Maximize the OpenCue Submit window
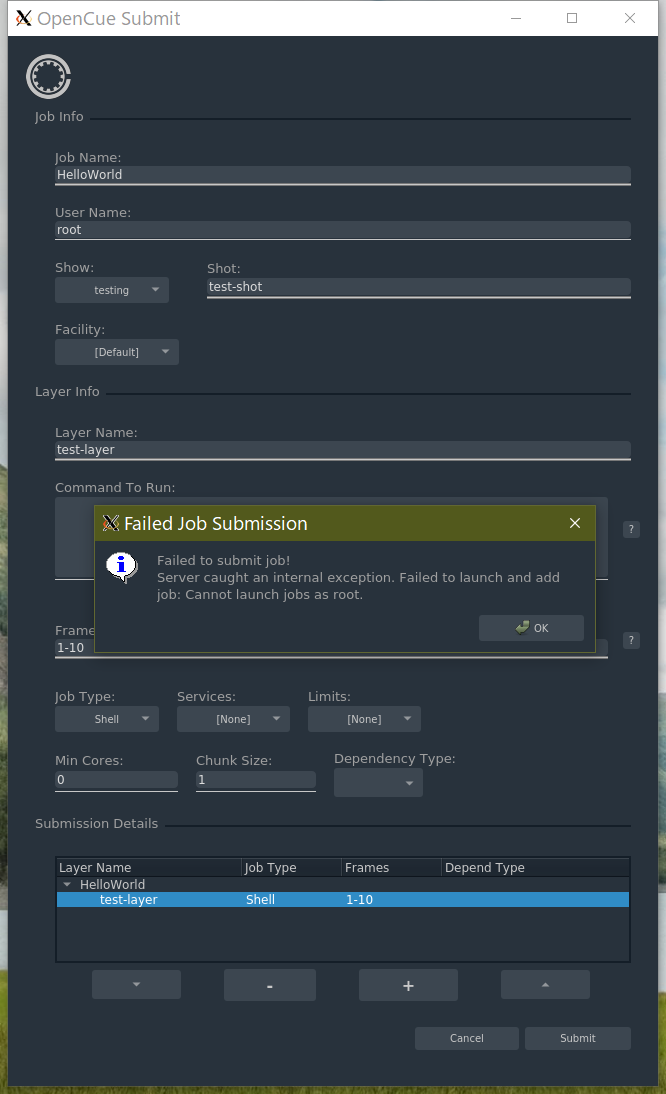 pos(572,18)
